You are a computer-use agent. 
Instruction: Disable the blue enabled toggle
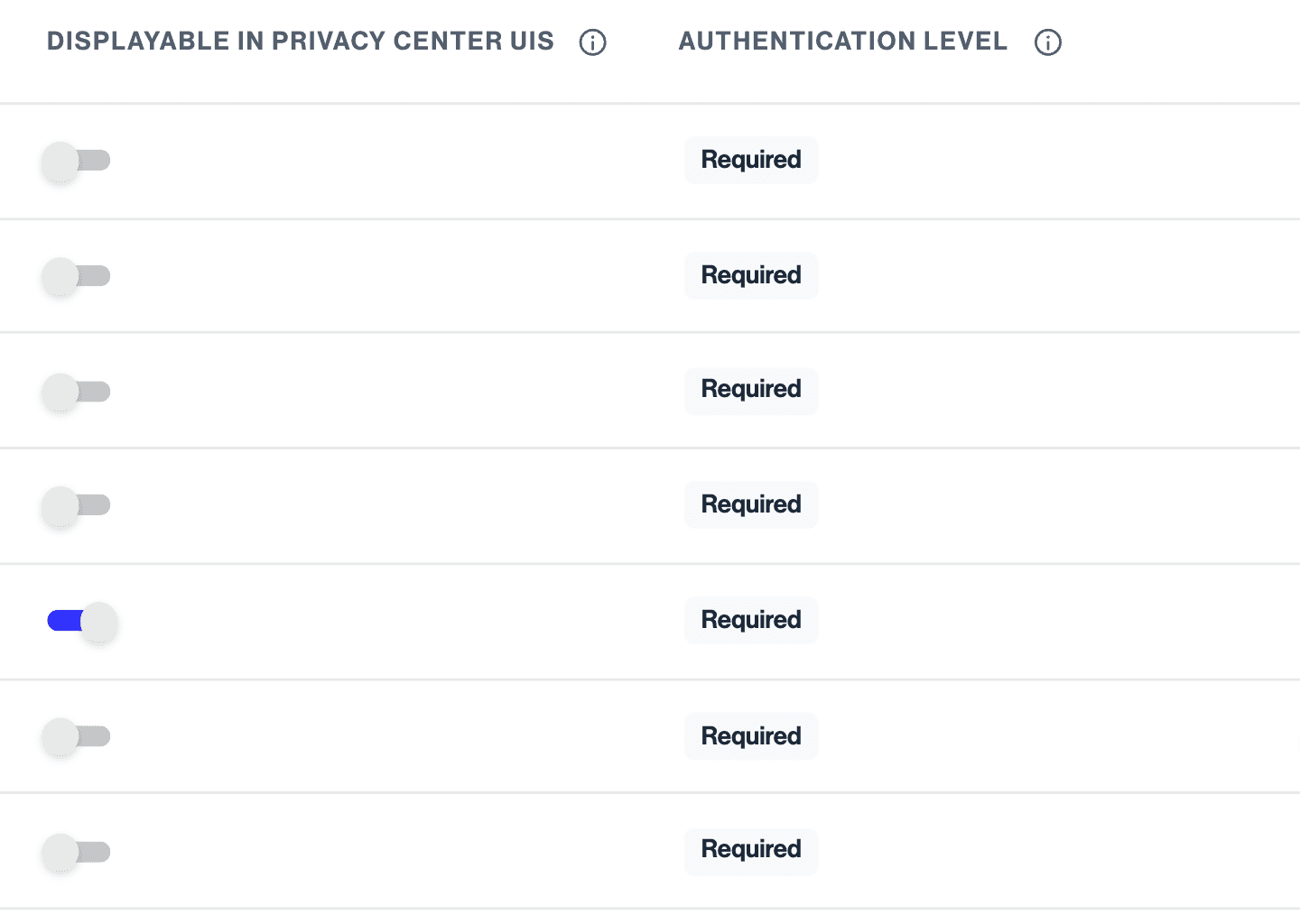click(82, 621)
